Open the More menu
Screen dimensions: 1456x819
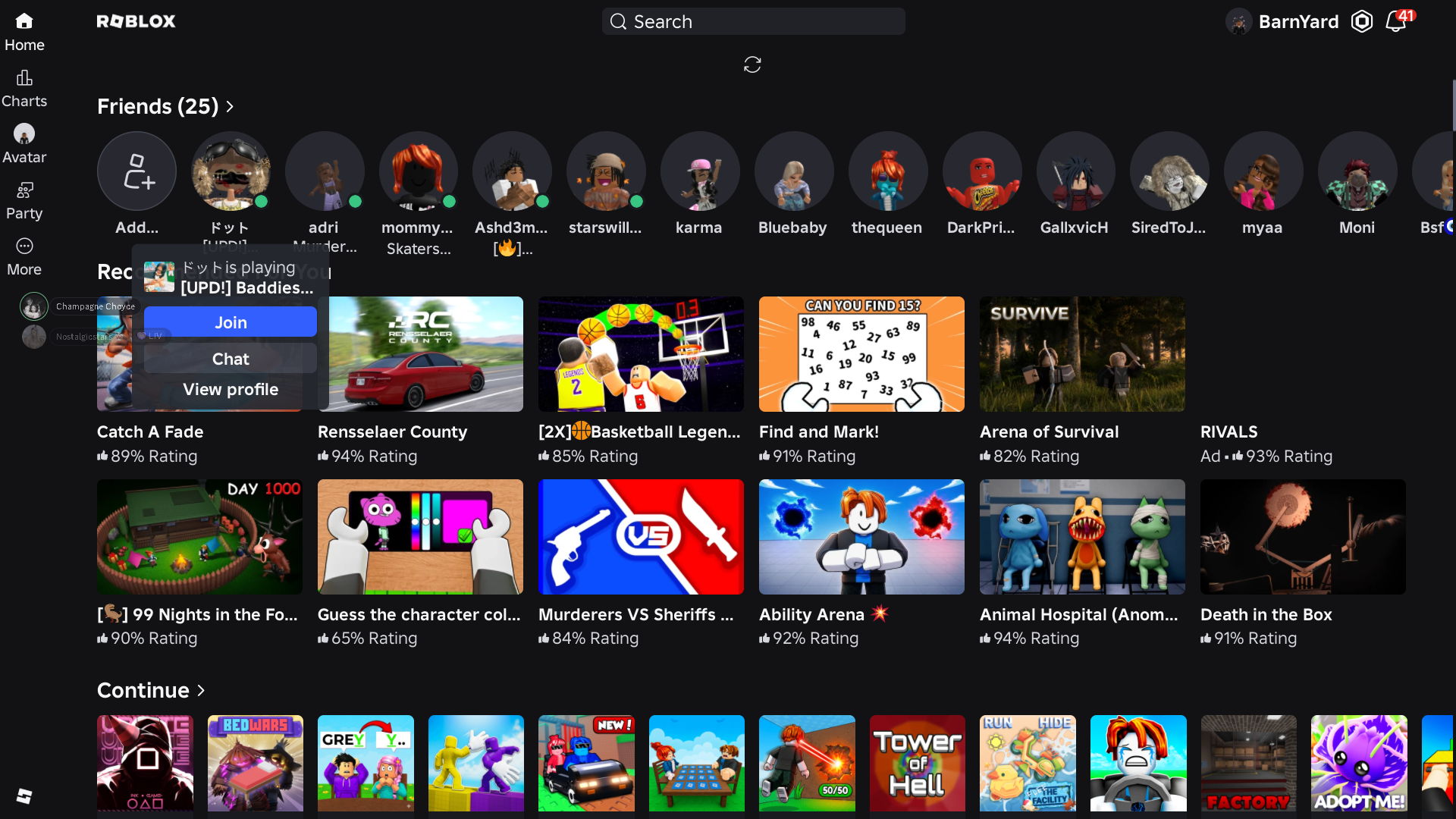click(24, 257)
